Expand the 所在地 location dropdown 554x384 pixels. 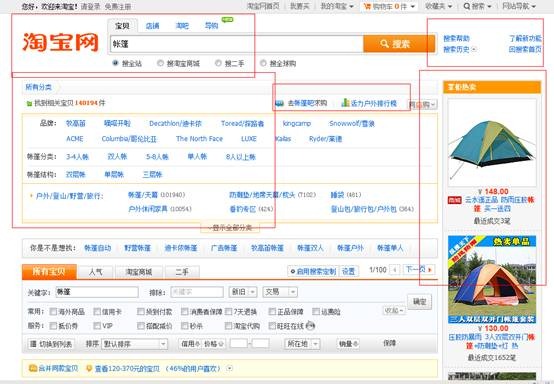pos(302,344)
